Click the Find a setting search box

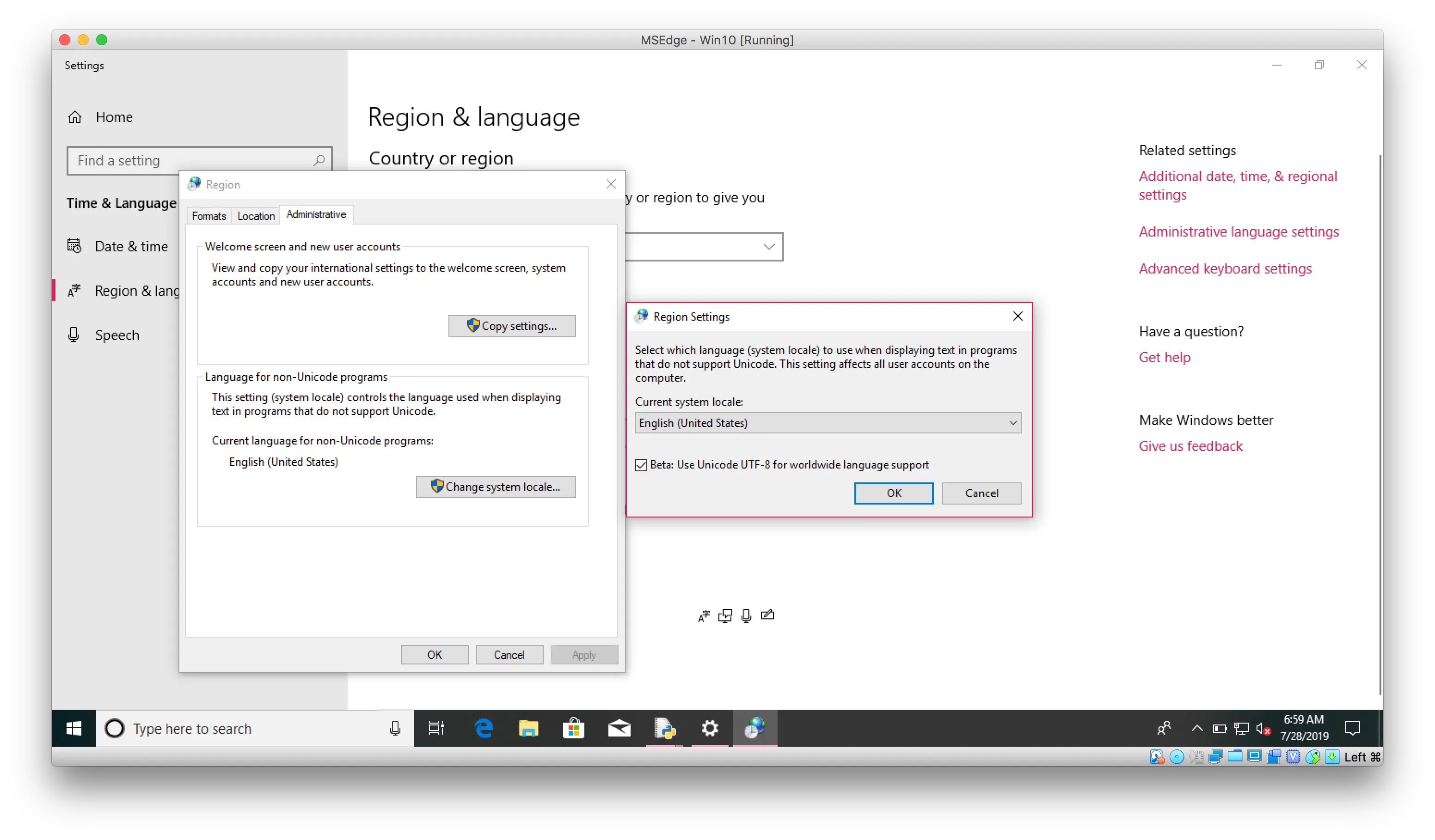[x=194, y=160]
